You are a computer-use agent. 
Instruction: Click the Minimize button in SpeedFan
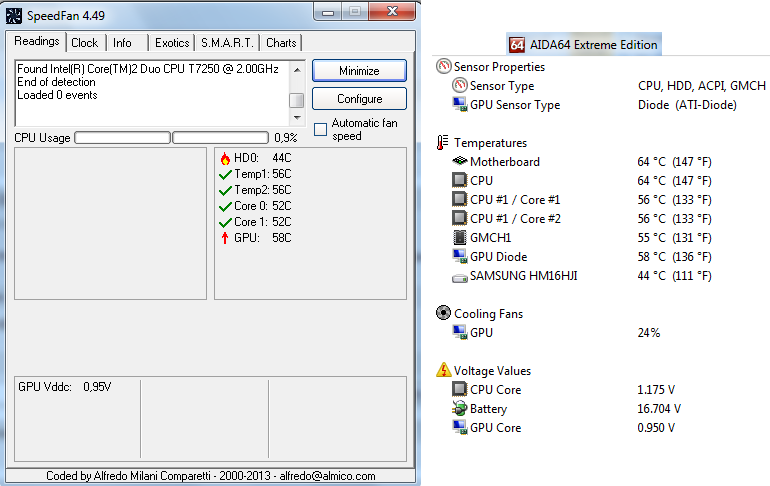point(359,71)
